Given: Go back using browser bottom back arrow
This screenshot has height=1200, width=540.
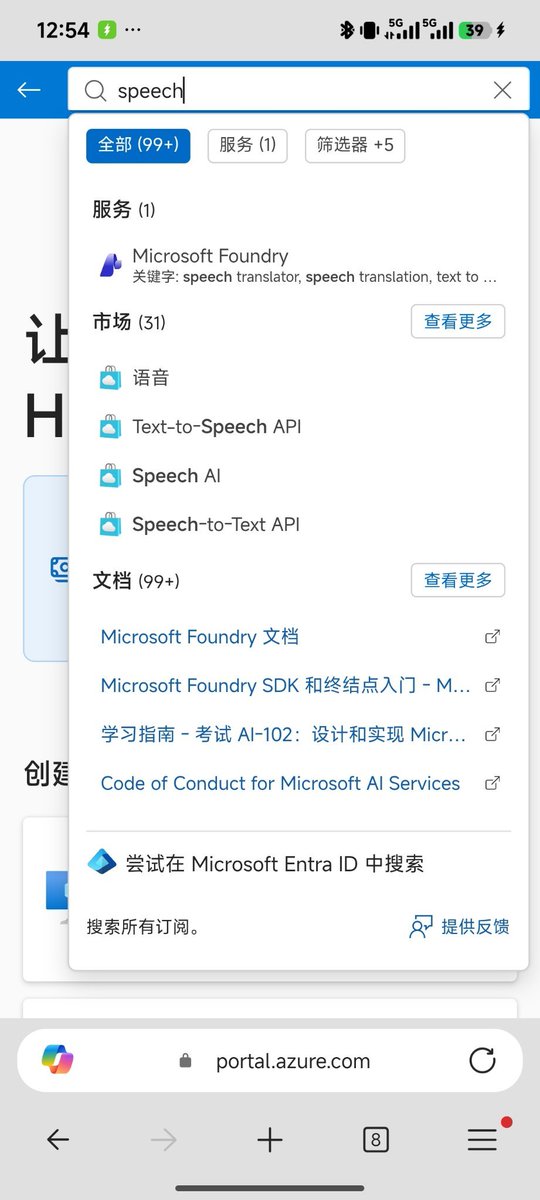Looking at the screenshot, I should coord(58,1139).
